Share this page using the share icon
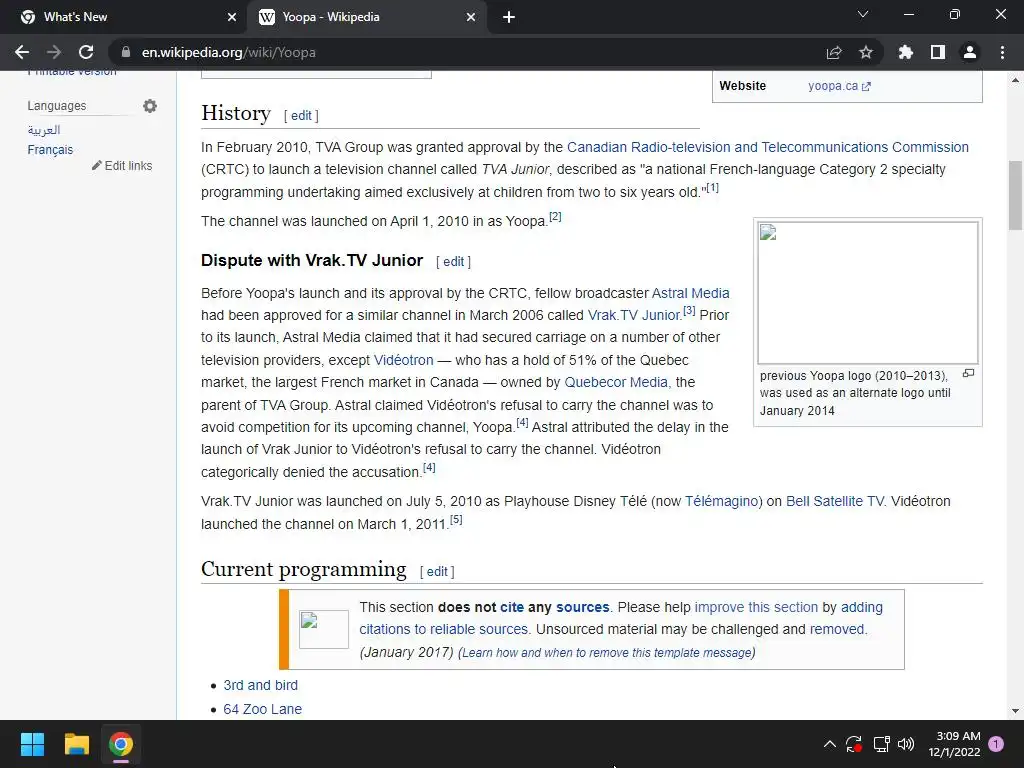This screenshot has height=768, width=1024. coord(834,52)
